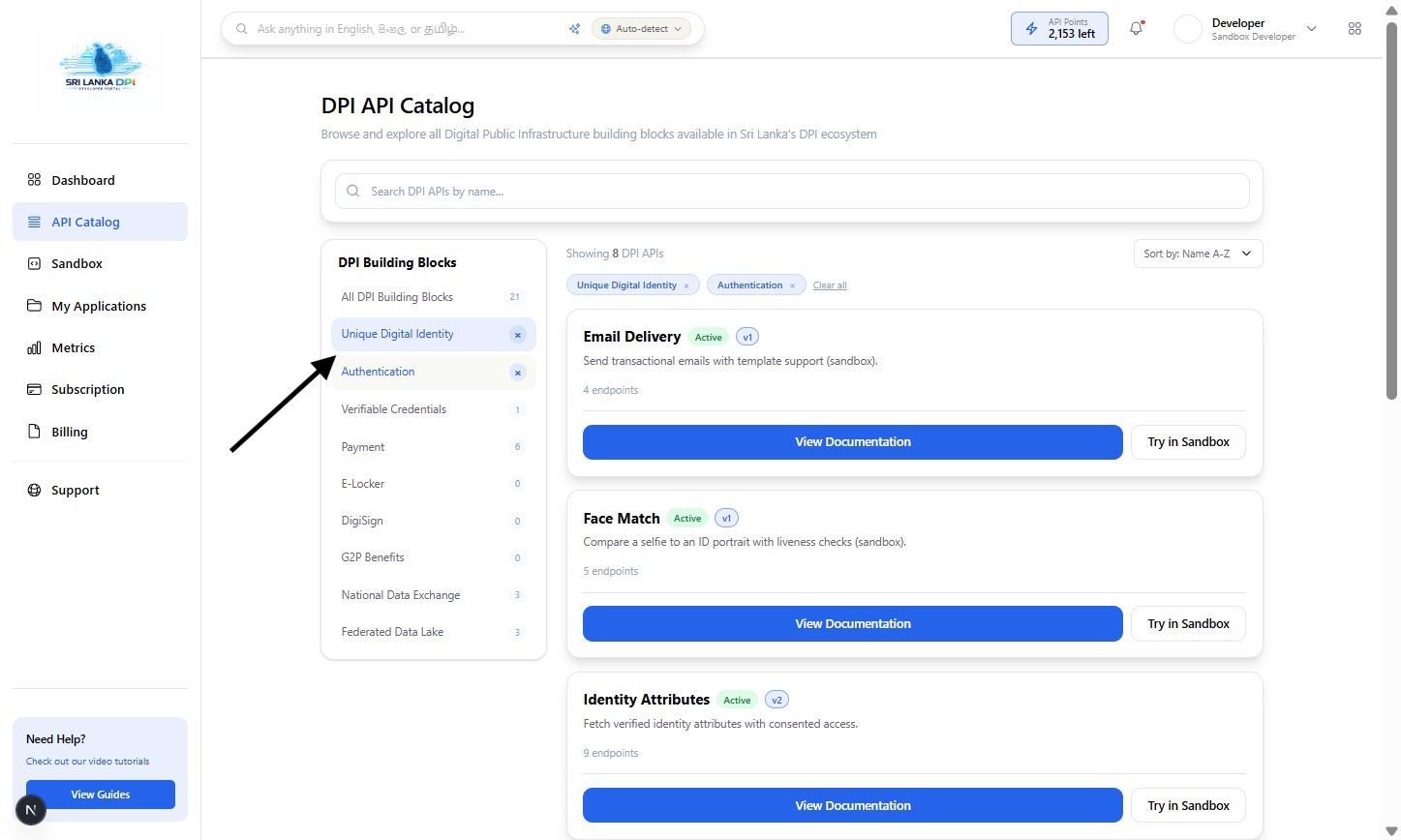Click the '4 endpoints' text

click(611, 390)
